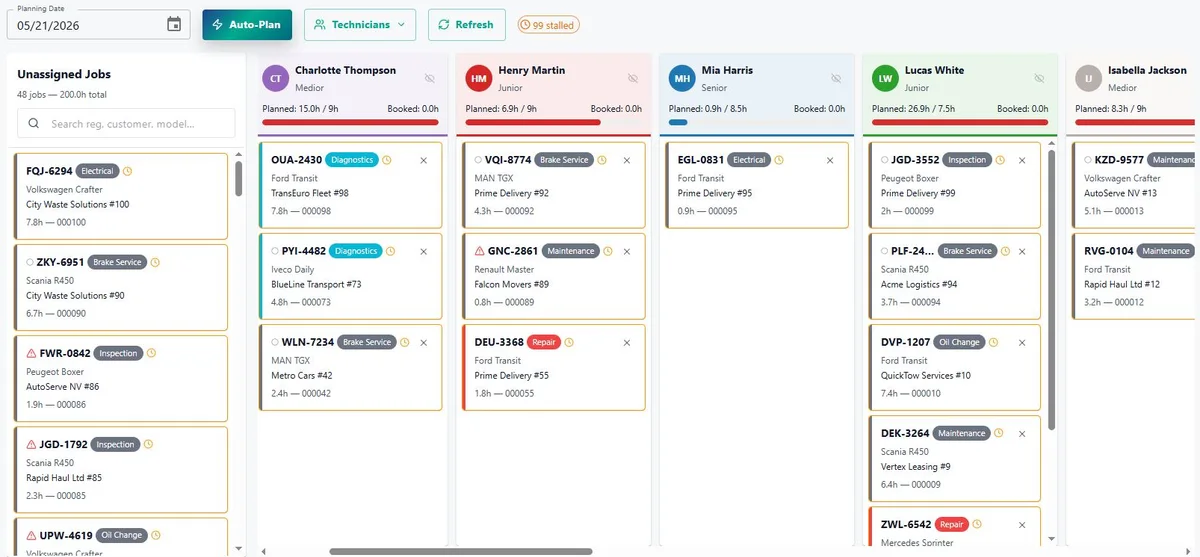The height and width of the screenshot is (557, 1200).
Task: Click the status circle on ZKY-6951
Action: 30,262
